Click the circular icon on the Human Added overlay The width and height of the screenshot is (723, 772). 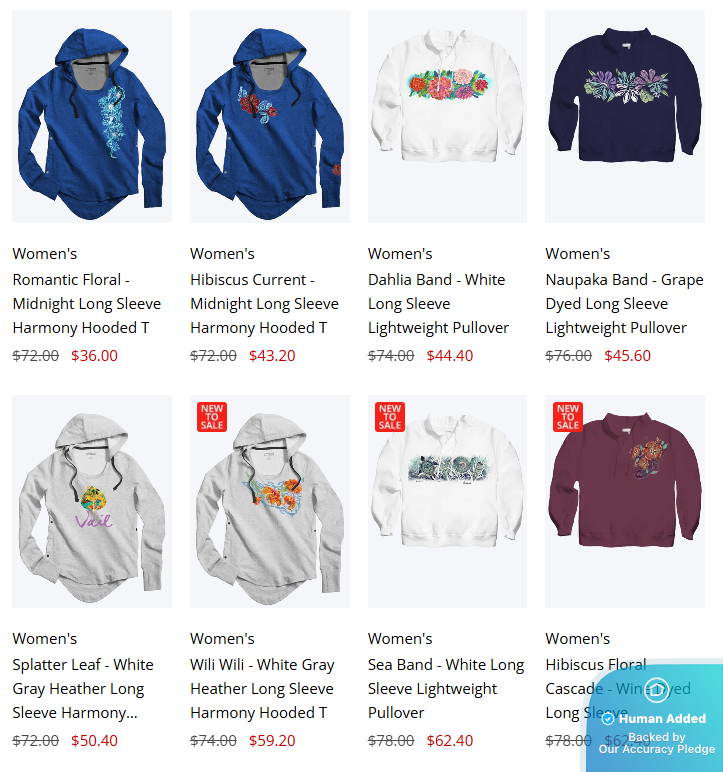click(x=657, y=690)
